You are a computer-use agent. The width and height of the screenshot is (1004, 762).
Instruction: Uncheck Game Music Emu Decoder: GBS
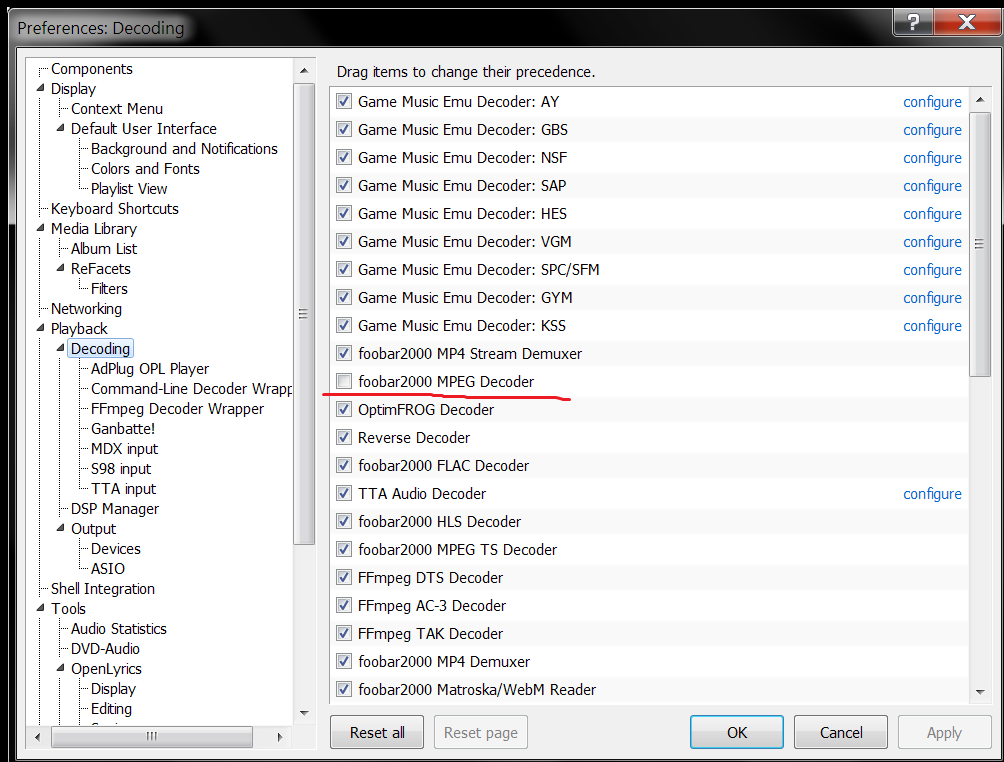click(344, 129)
